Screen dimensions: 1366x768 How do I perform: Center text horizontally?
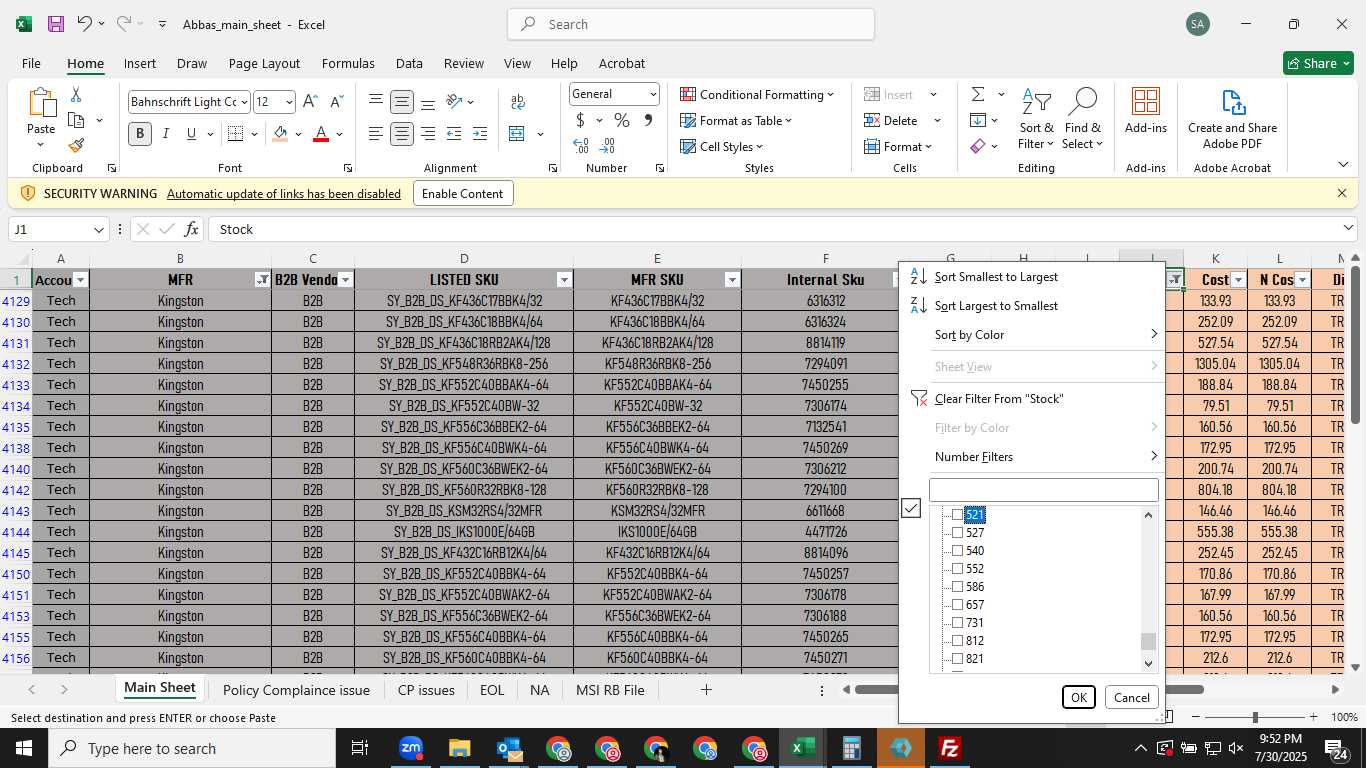(402, 134)
